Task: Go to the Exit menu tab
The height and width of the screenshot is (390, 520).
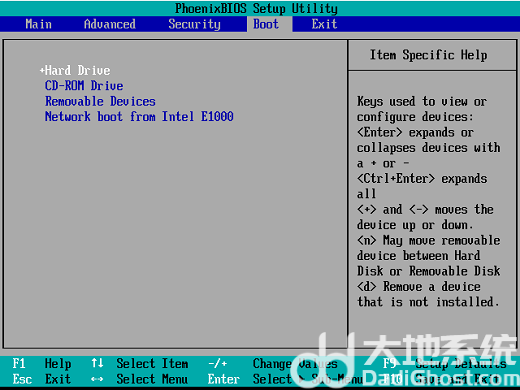Action: point(324,24)
